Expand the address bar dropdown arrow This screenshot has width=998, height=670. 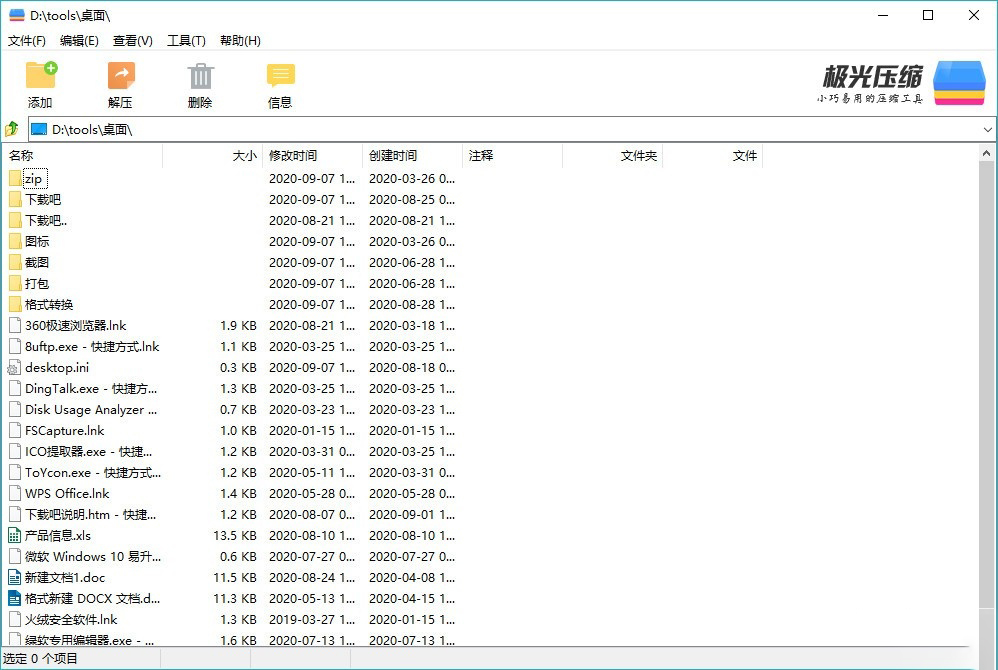click(987, 130)
